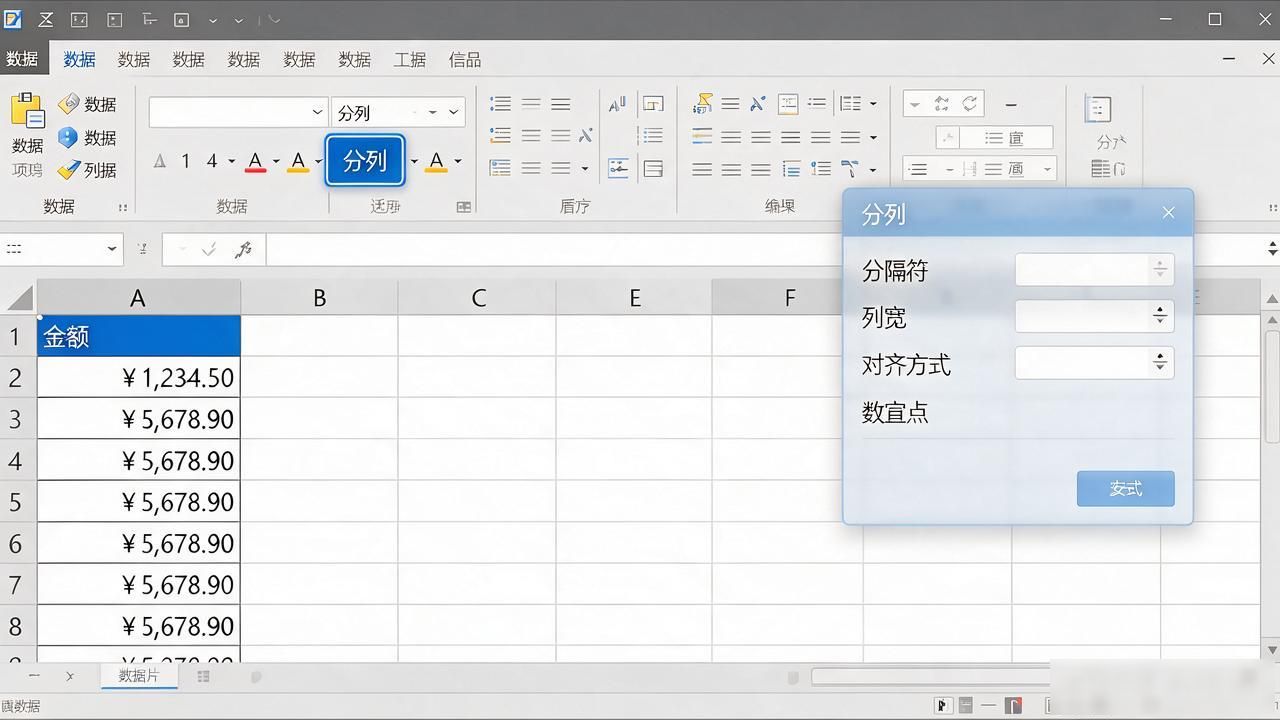Click the highlighter brush icon in the 编果 group
Image resolution: width=1280 pixels, height=720 pixels.
702,103
